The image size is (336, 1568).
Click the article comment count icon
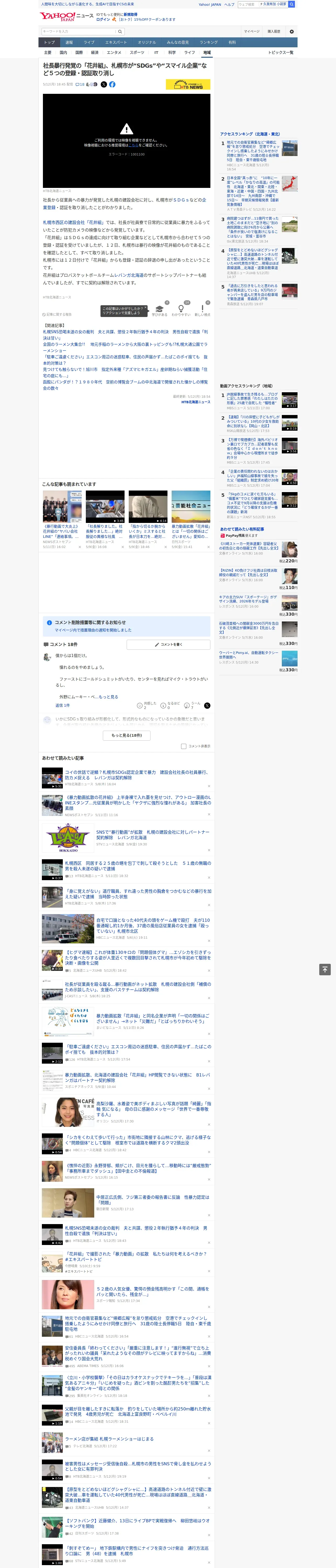pyautogui.click(x=80, y=85)
